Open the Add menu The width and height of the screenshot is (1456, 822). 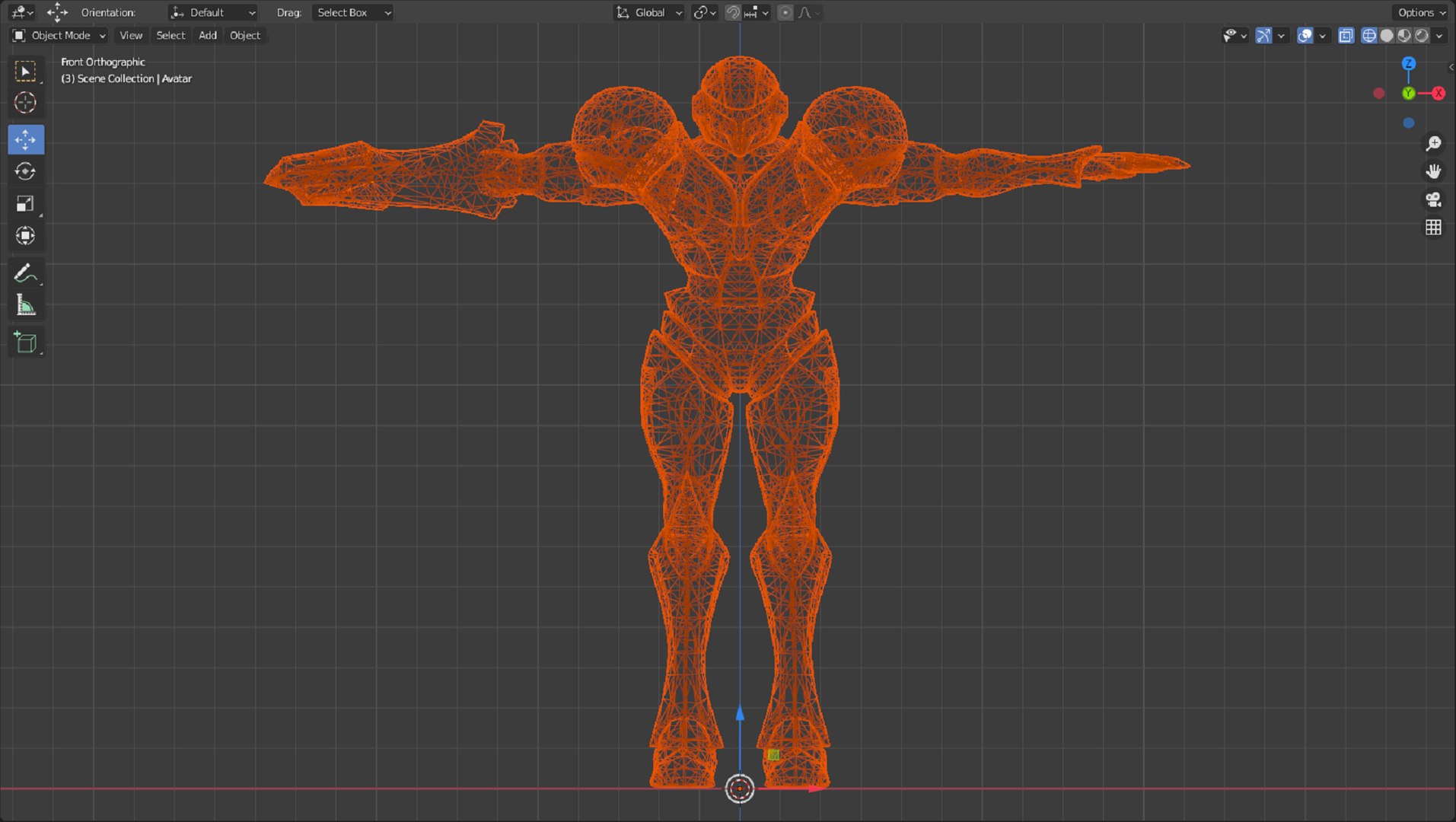tap(208, 35)
